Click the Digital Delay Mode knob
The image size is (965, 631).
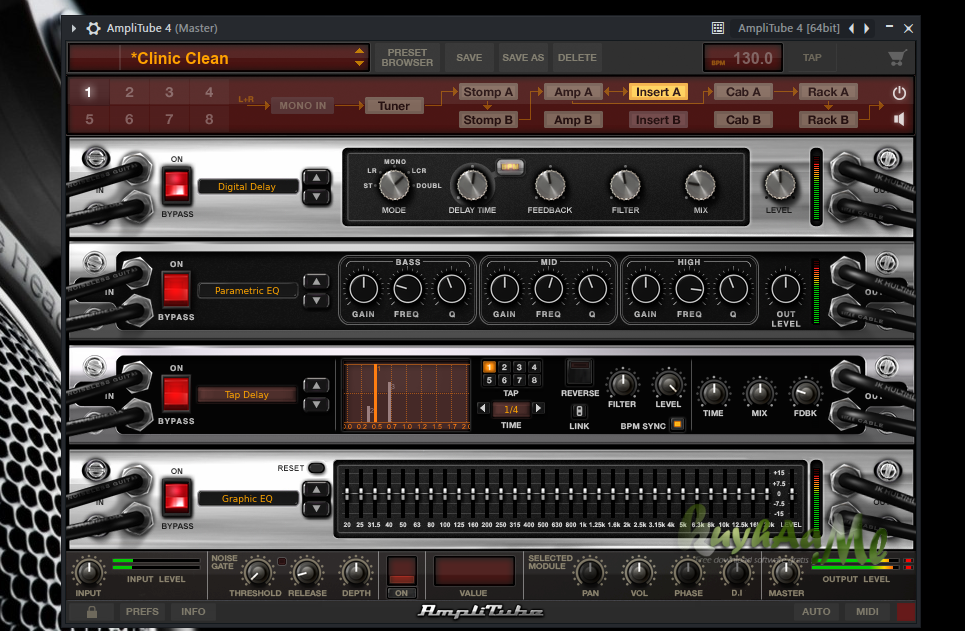[394, 185]
